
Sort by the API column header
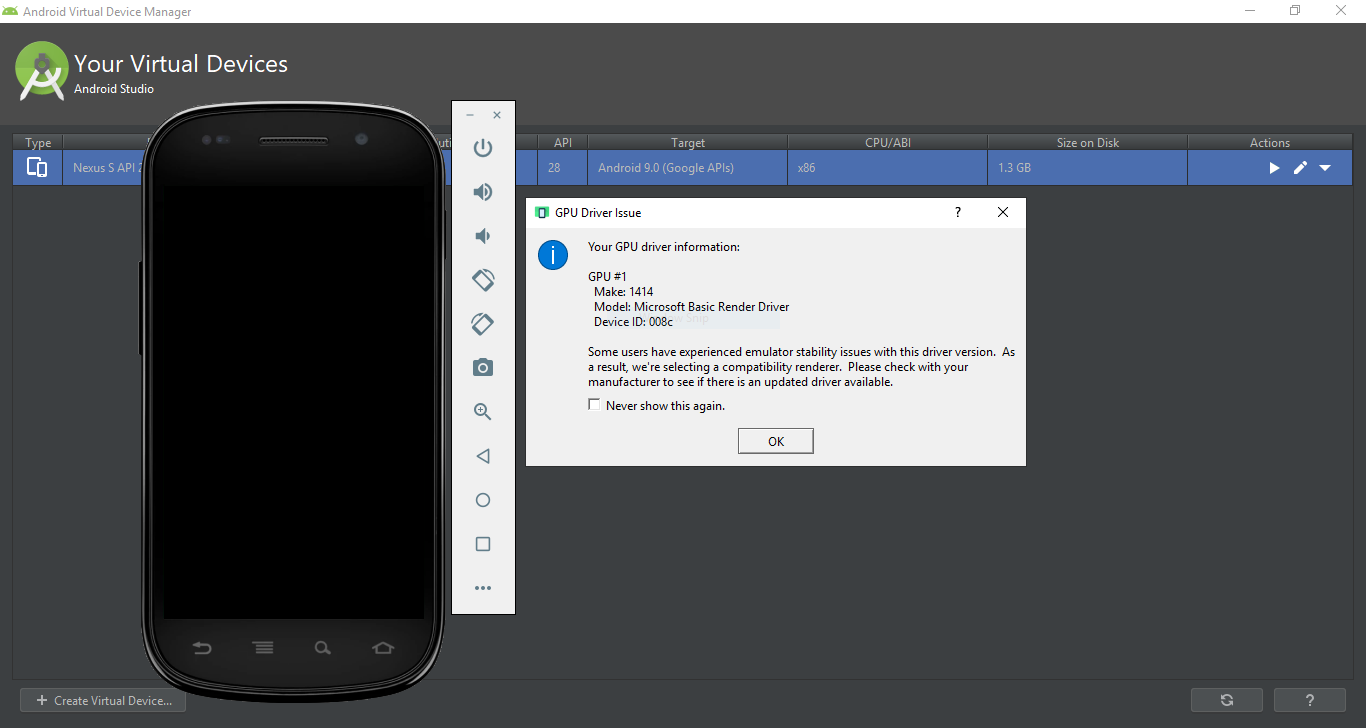pos(563,142)
